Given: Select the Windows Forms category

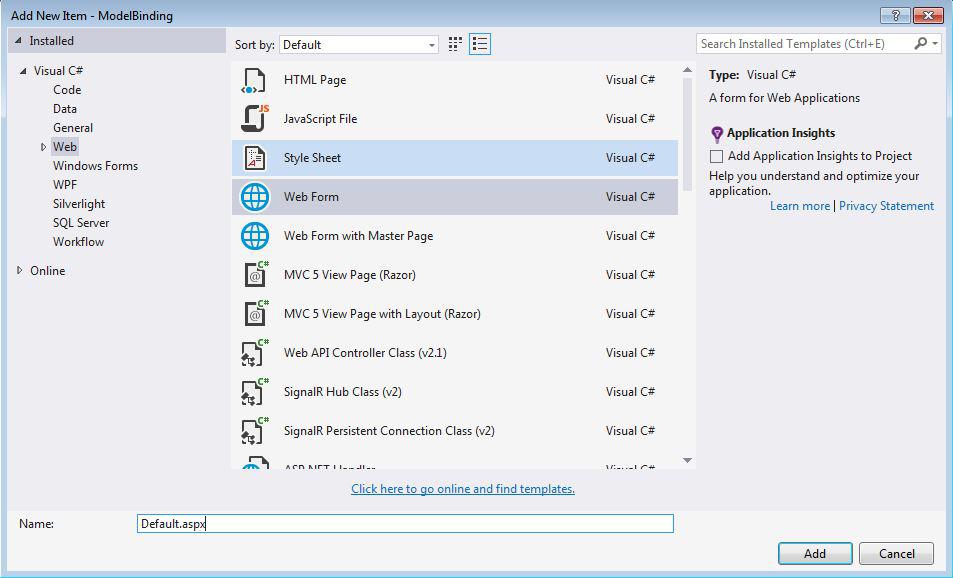Looking at the screenshot, I should (x=95, y=165).
